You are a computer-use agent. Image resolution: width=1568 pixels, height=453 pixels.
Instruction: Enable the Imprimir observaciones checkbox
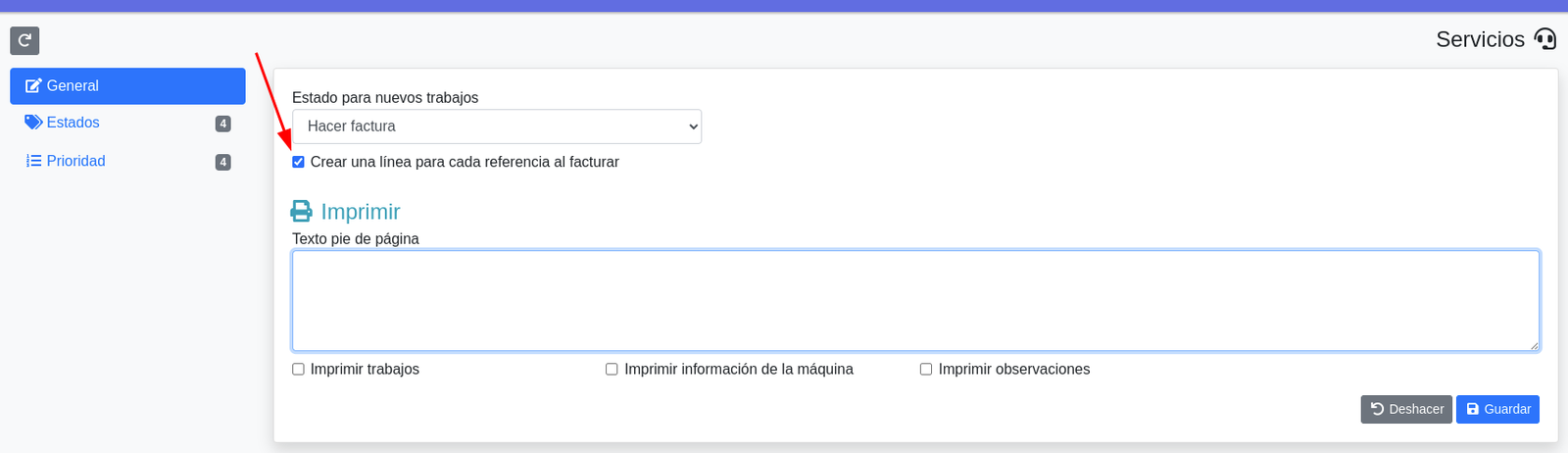926,370
